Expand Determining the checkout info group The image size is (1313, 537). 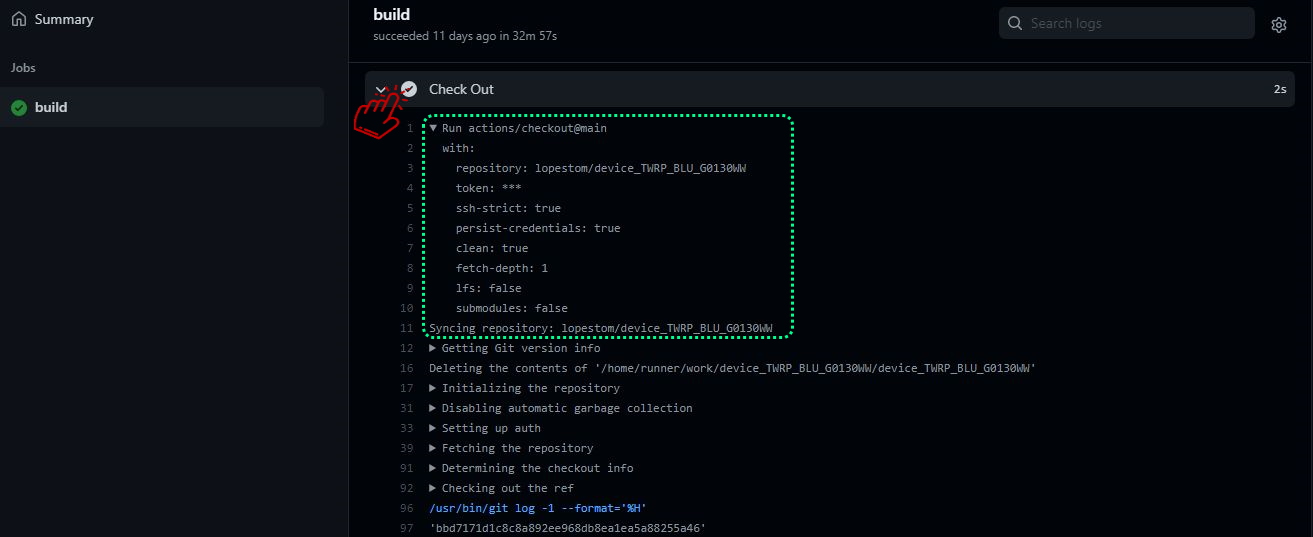433,468
